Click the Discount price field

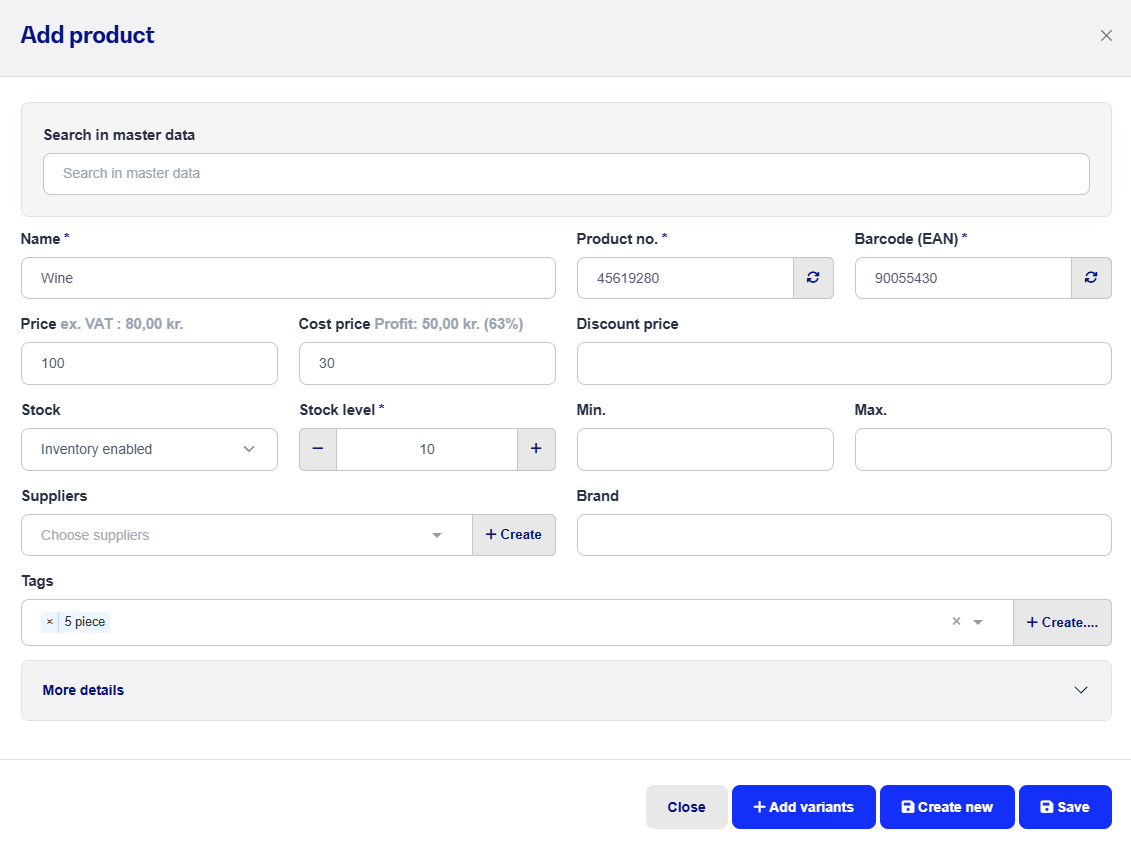click(x=844, y=364)
